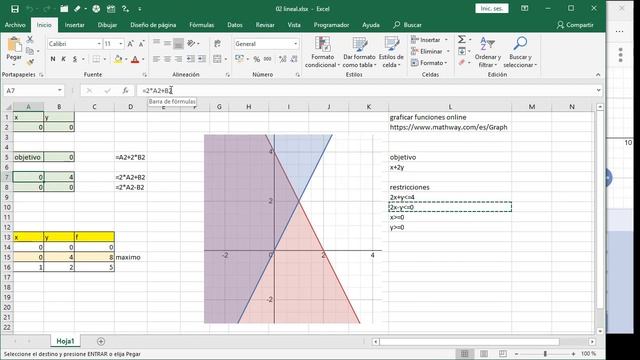640x360 pixels.
Task: Switch to the Fórmulas tab
Action: point(202,25)
